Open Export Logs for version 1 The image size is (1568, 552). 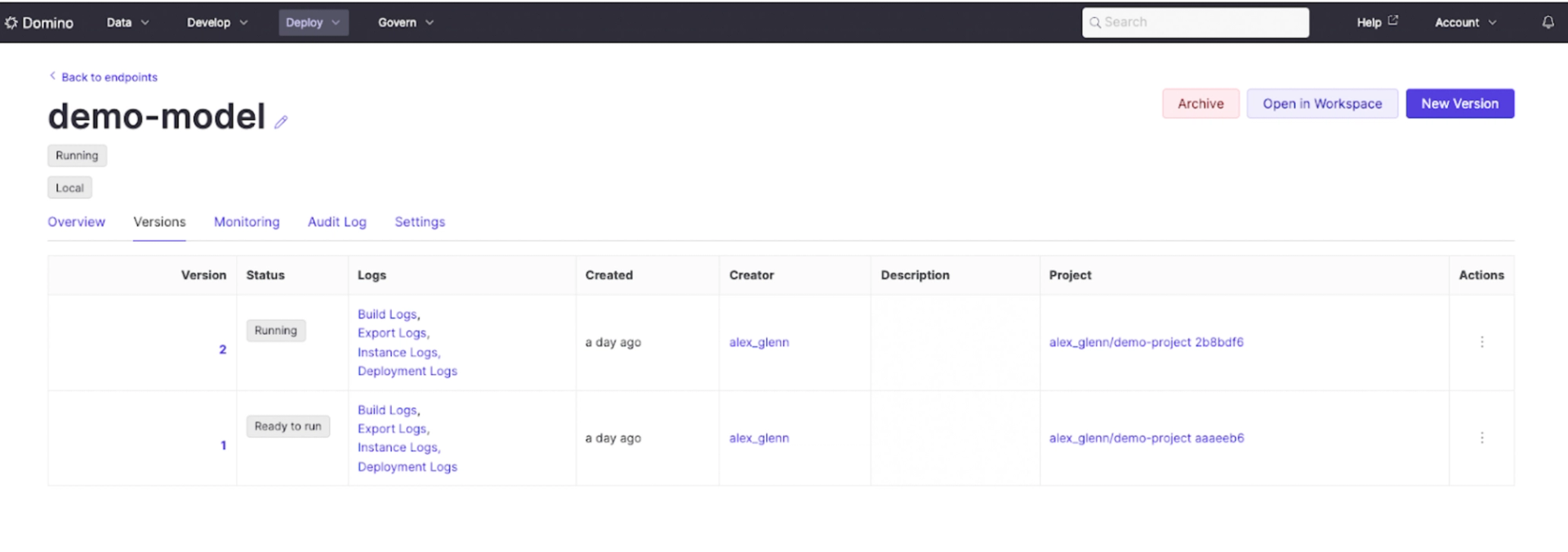(x=392, y=429)
